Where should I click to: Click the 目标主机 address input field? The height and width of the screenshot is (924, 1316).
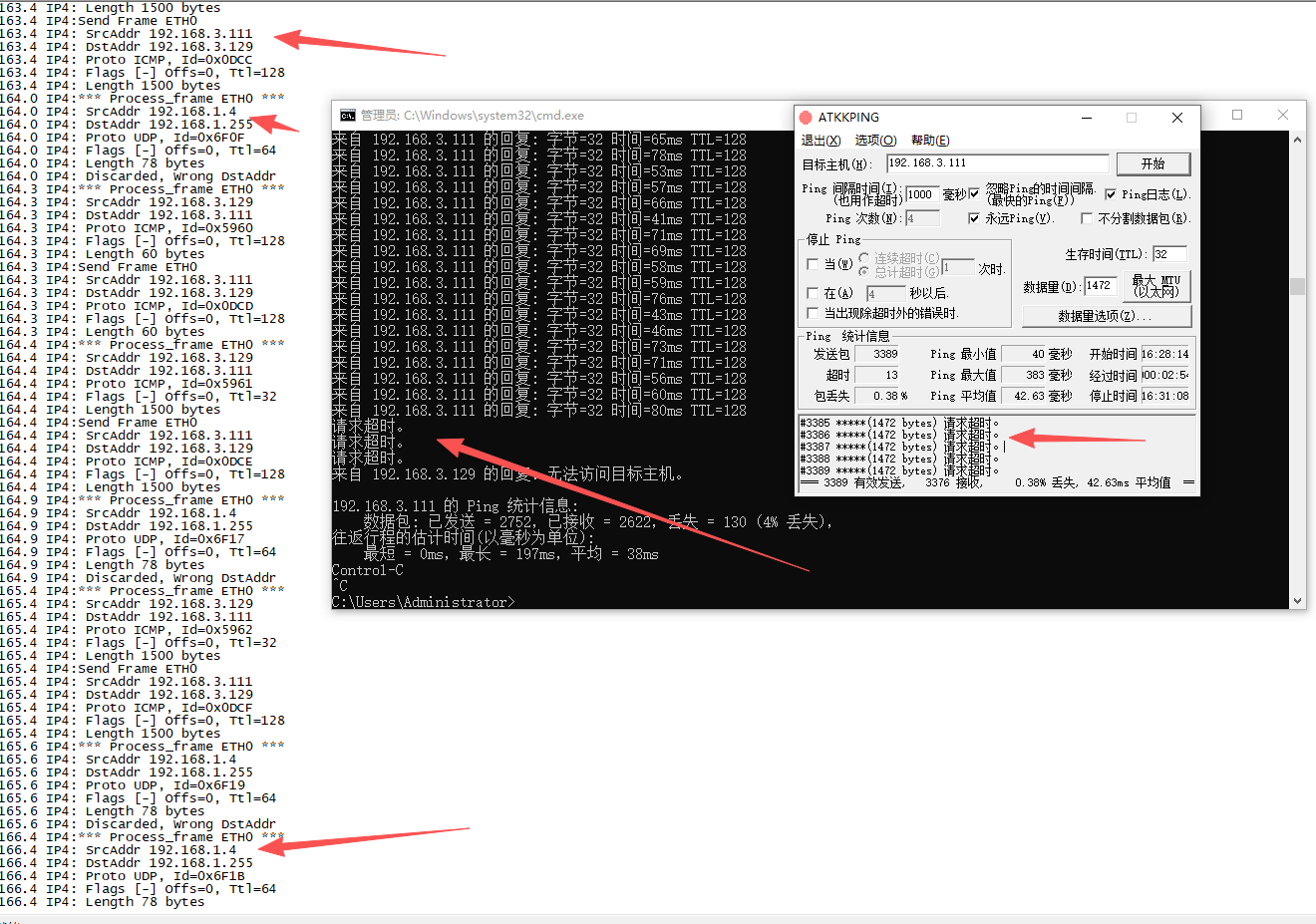click(x=997, y=163)
